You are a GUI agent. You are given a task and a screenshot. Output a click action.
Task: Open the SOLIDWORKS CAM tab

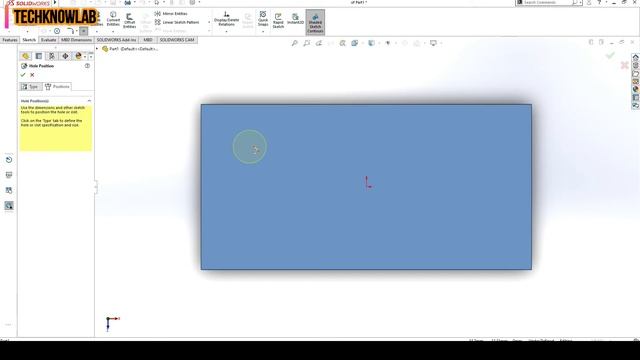pyautogui.click(x=177, y=40)
